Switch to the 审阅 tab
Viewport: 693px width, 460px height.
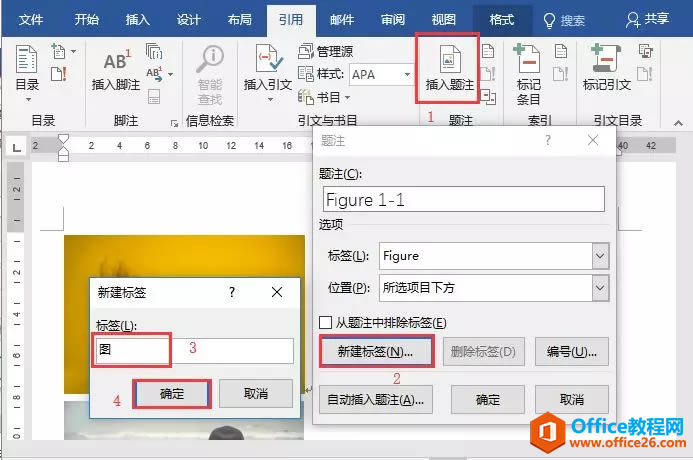pyautogui.click(x=393, y=19)
